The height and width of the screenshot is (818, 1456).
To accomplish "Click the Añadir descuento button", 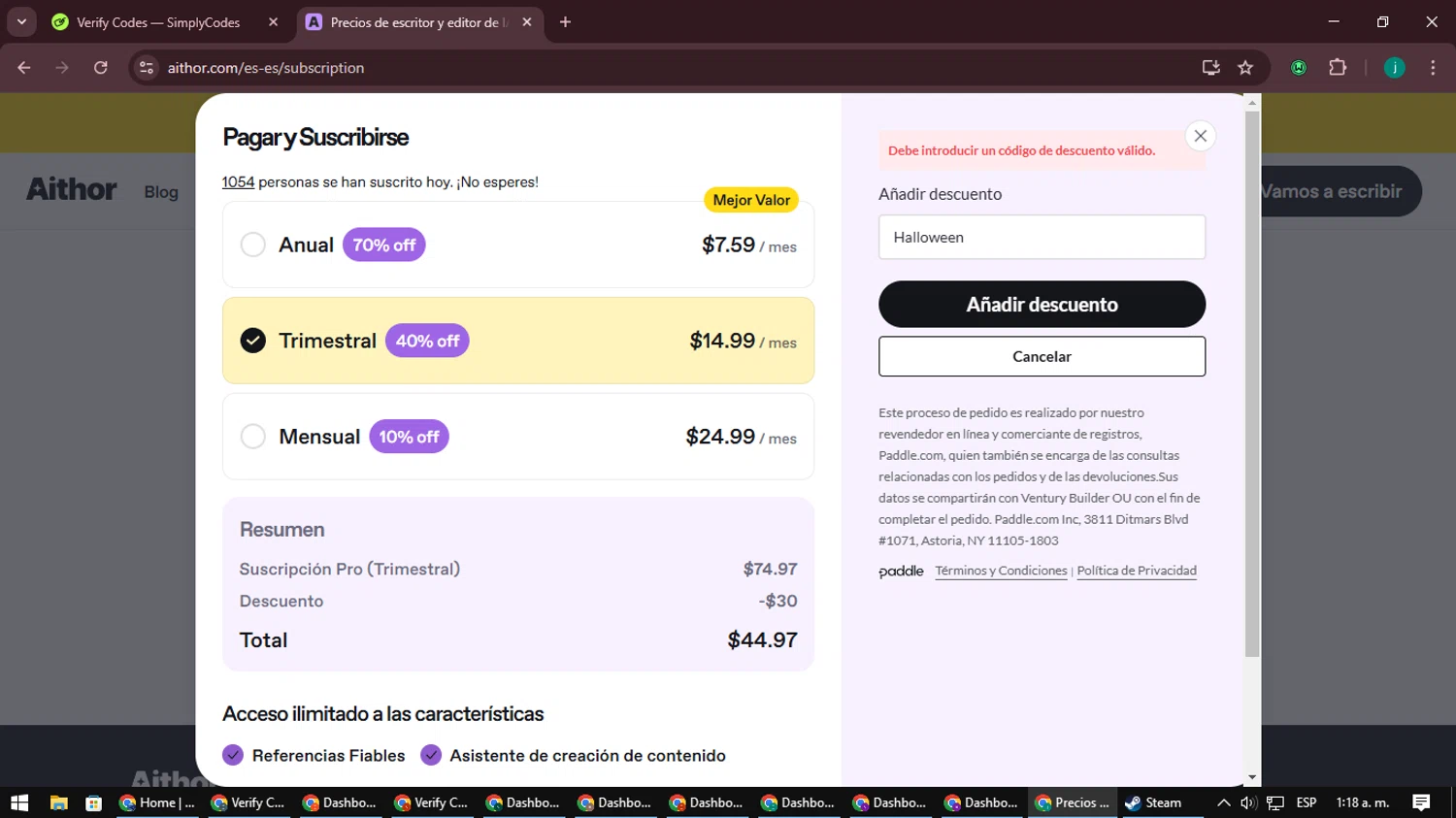I will [1042, 305].
